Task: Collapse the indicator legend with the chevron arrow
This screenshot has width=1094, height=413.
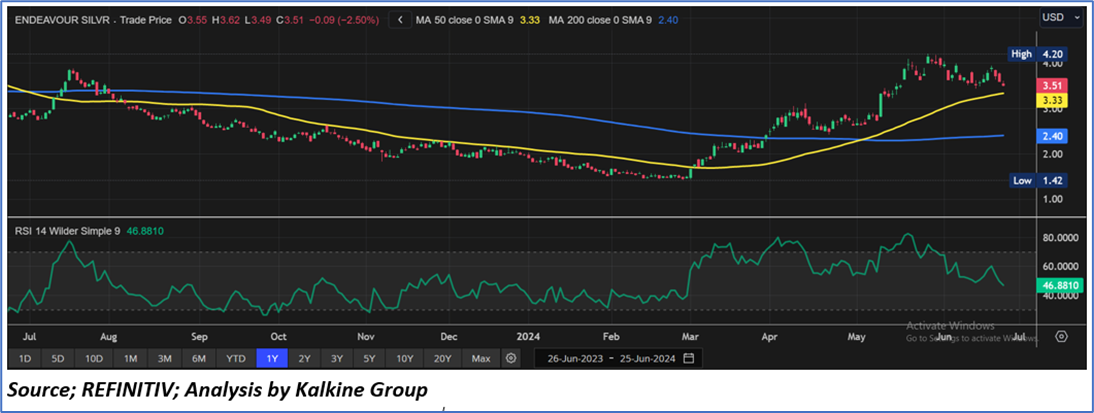Action: click(400, 20)
